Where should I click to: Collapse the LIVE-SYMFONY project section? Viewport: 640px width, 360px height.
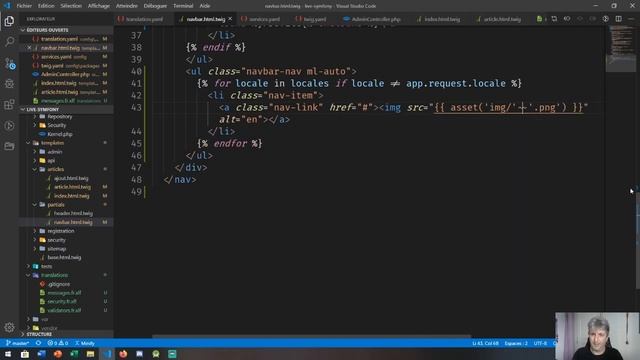coord(66,109)
